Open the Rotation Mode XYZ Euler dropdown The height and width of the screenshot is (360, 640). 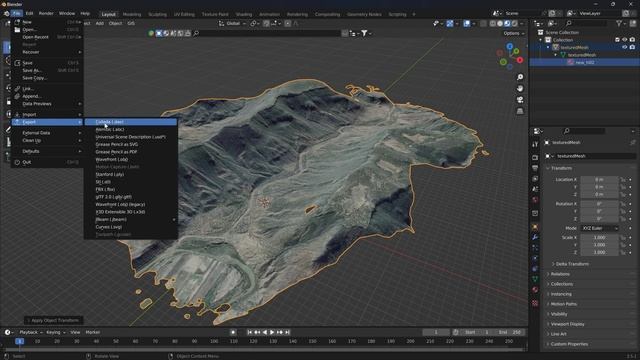click(600, 228)
